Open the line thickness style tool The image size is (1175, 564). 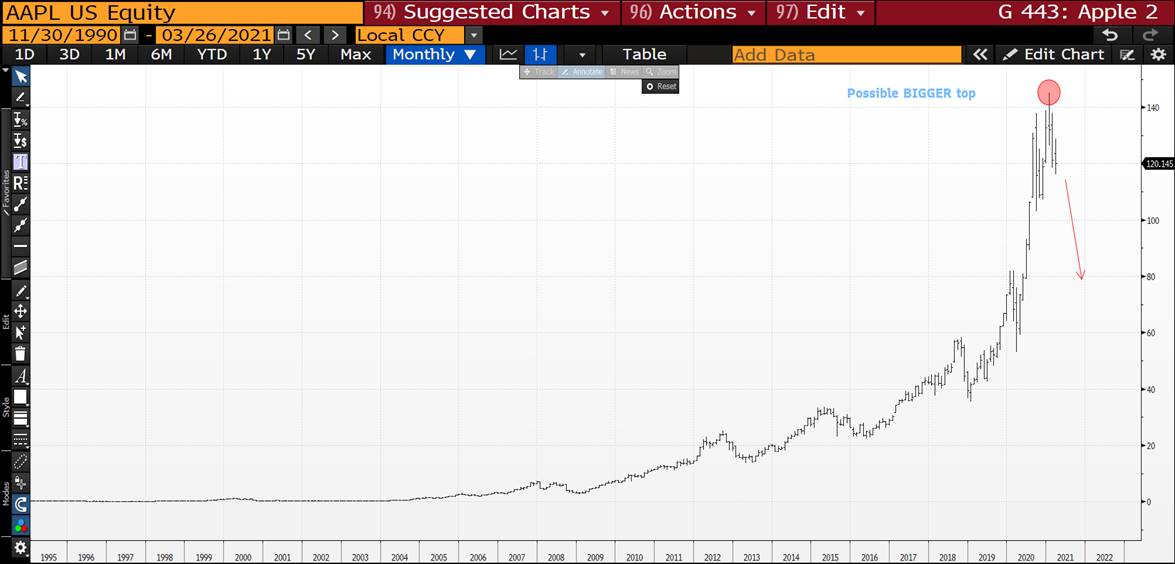coord(20,419)
